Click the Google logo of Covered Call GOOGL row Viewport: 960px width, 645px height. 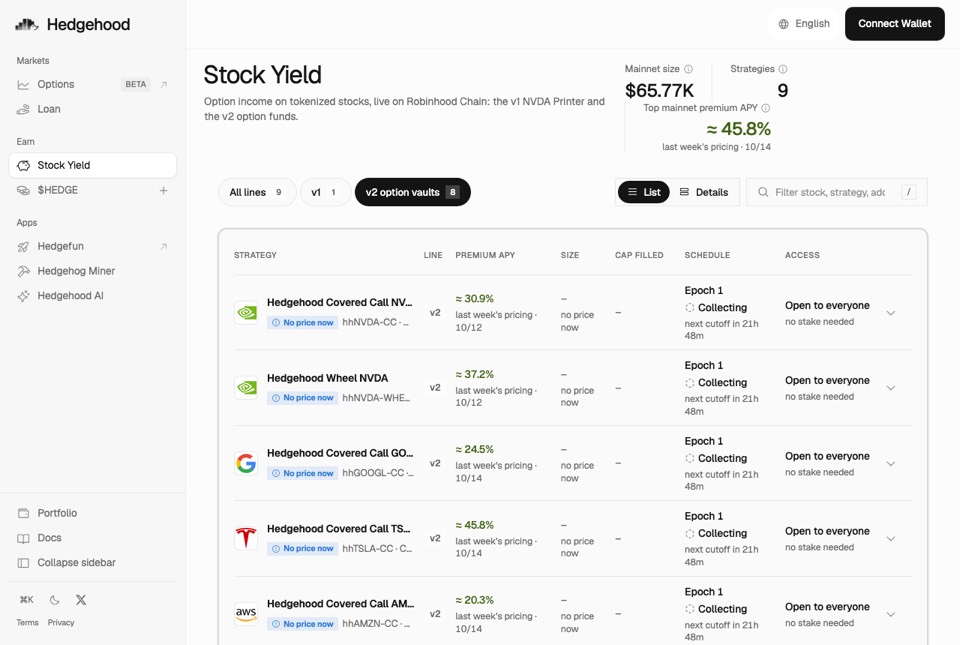246,463
